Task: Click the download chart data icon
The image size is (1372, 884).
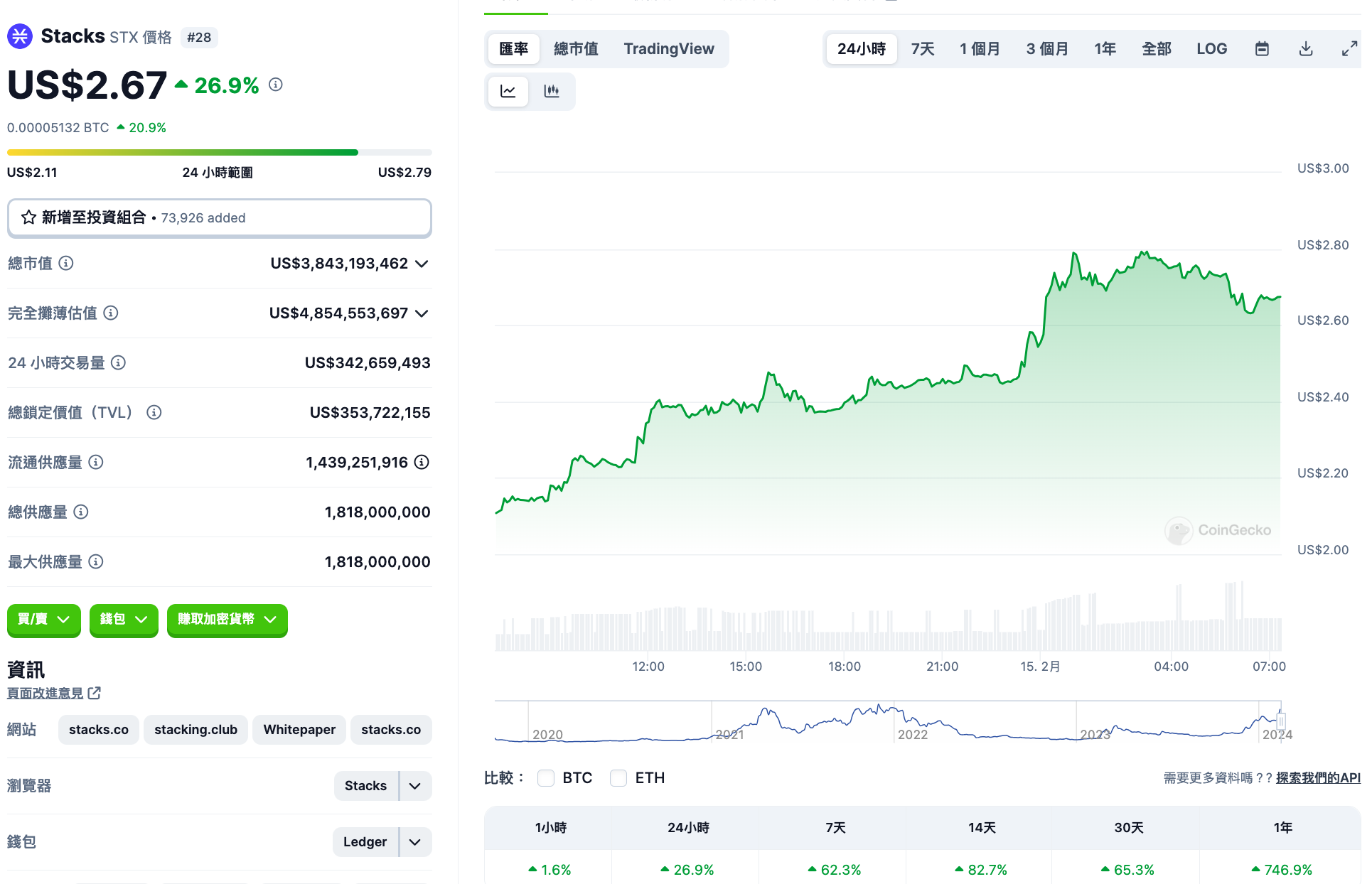Action: (x=1306, y=49)
